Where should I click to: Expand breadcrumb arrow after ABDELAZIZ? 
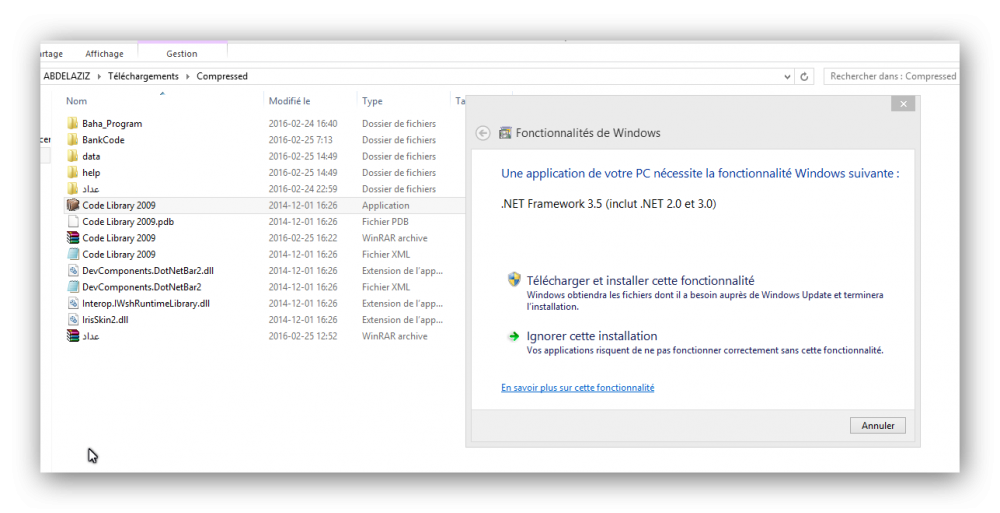[99, 77]
